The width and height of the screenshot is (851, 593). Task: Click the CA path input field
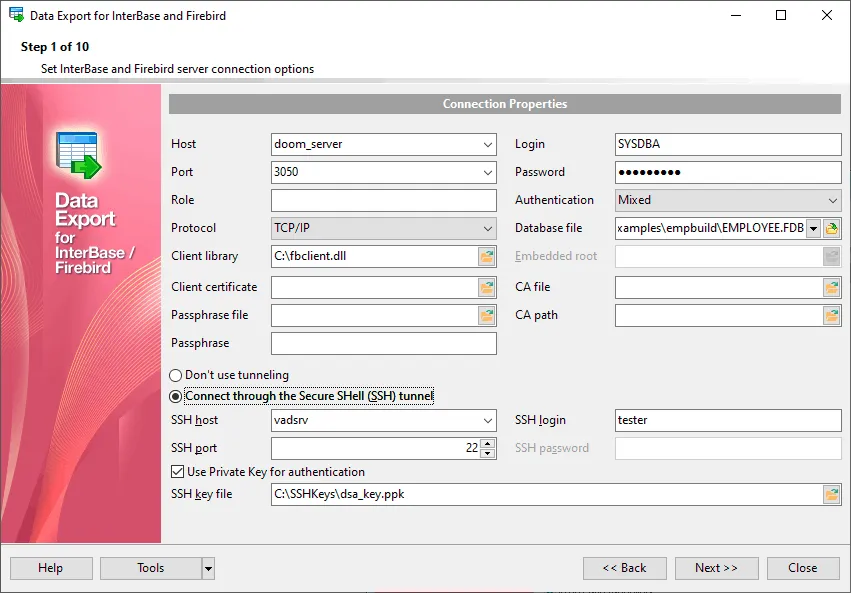[x=719, y=315]
